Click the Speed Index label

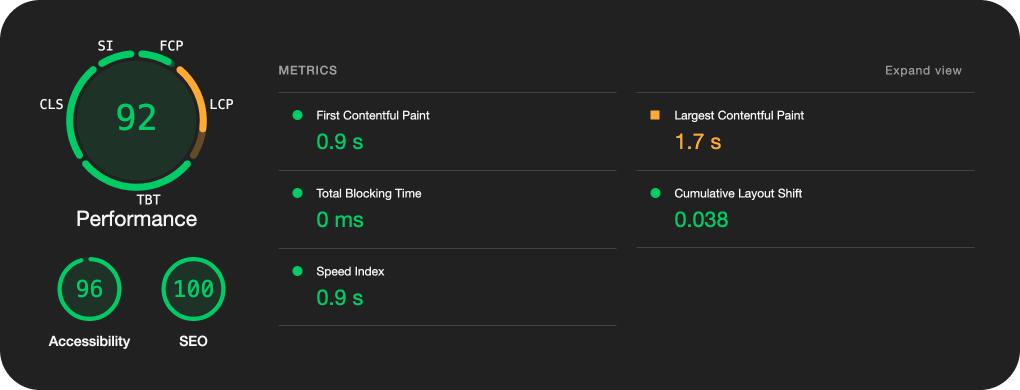[x=350, y=272]
